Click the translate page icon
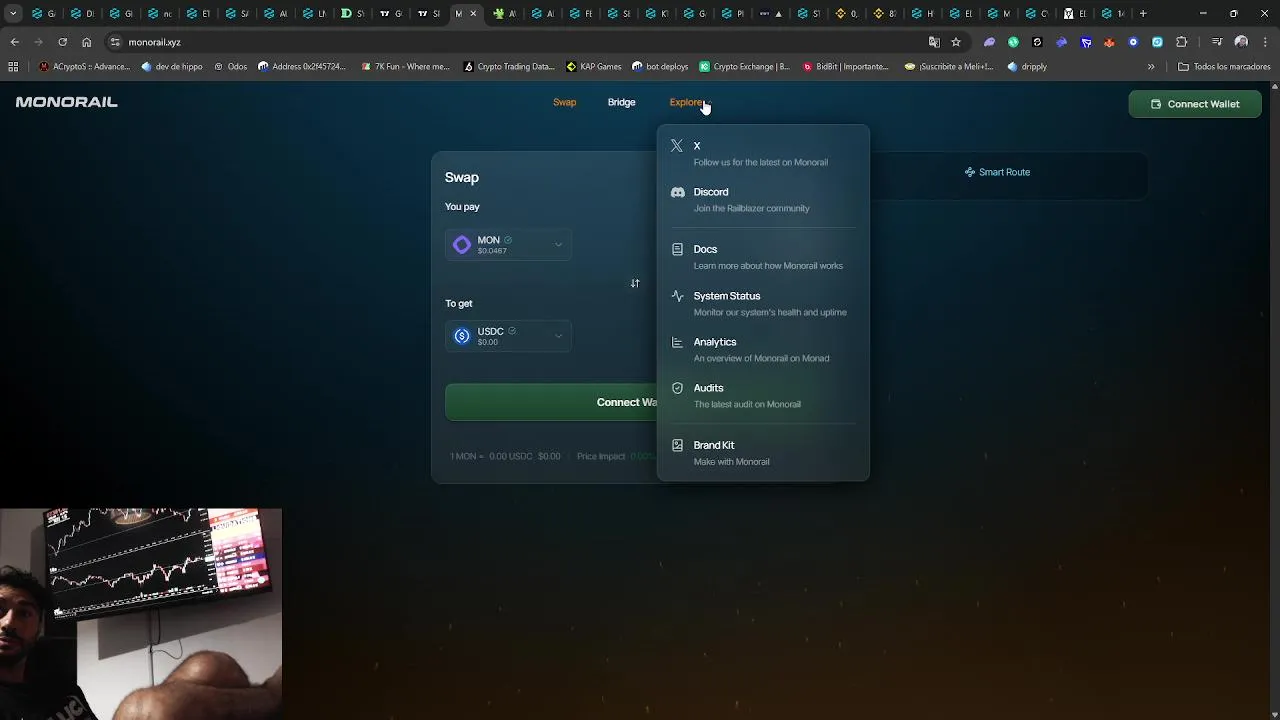This screenshot has height=720, width=1280. pos(934,42)
